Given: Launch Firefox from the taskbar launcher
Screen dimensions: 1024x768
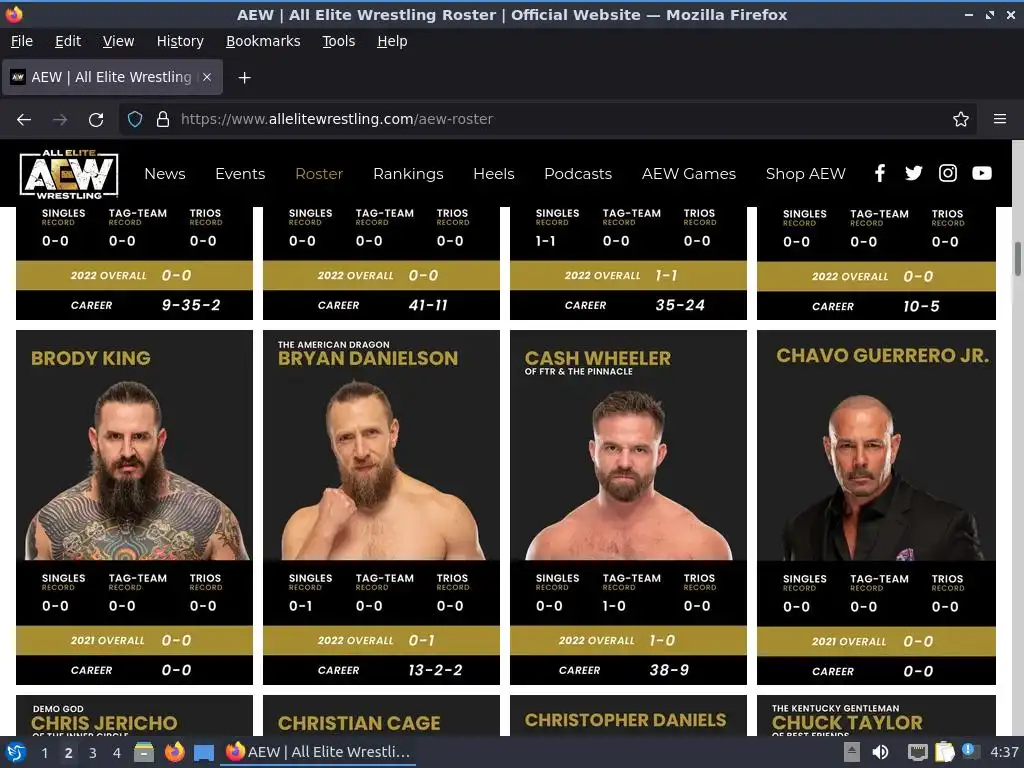Looking at the screenshot, I should tap(174, 752).
